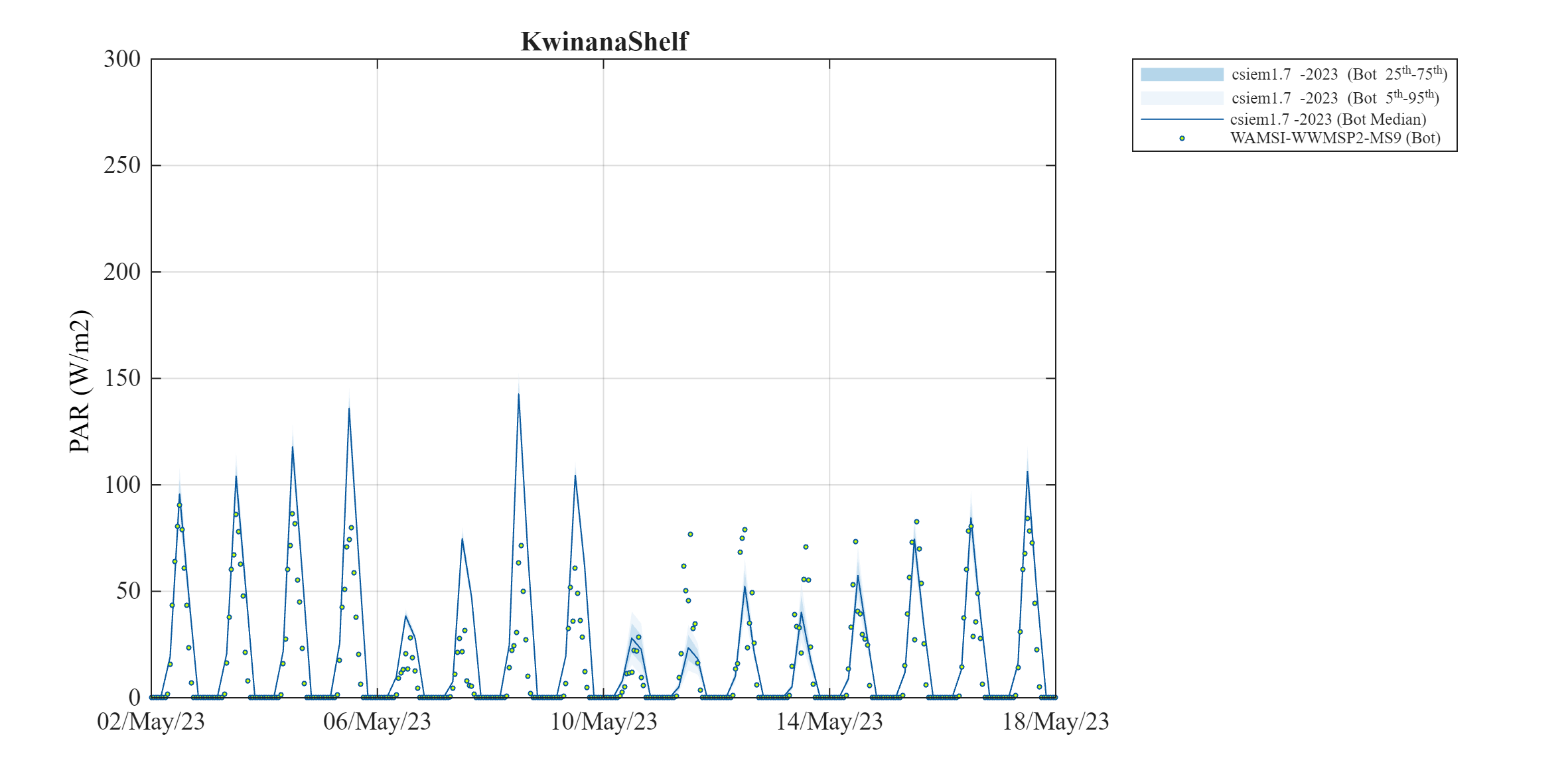Click the pale blue 5th-95th legend swatch
The image size is (1568, 784).
[1181, 98]
